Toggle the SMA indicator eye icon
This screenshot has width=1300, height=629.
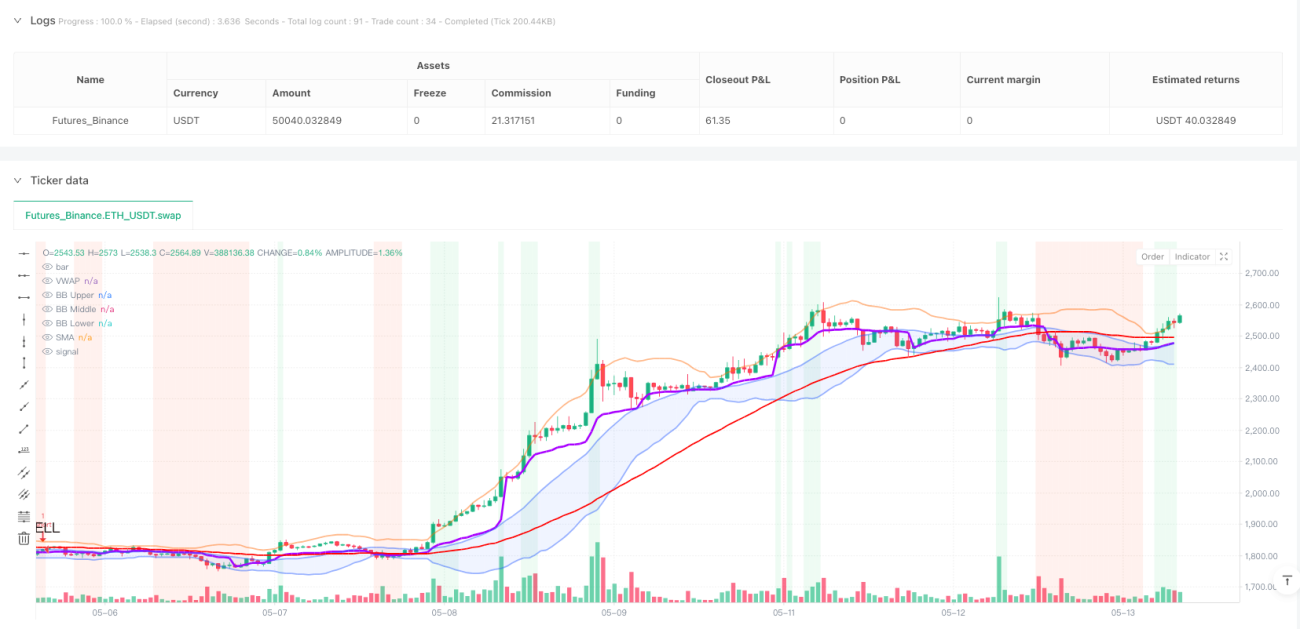(47, 337)
